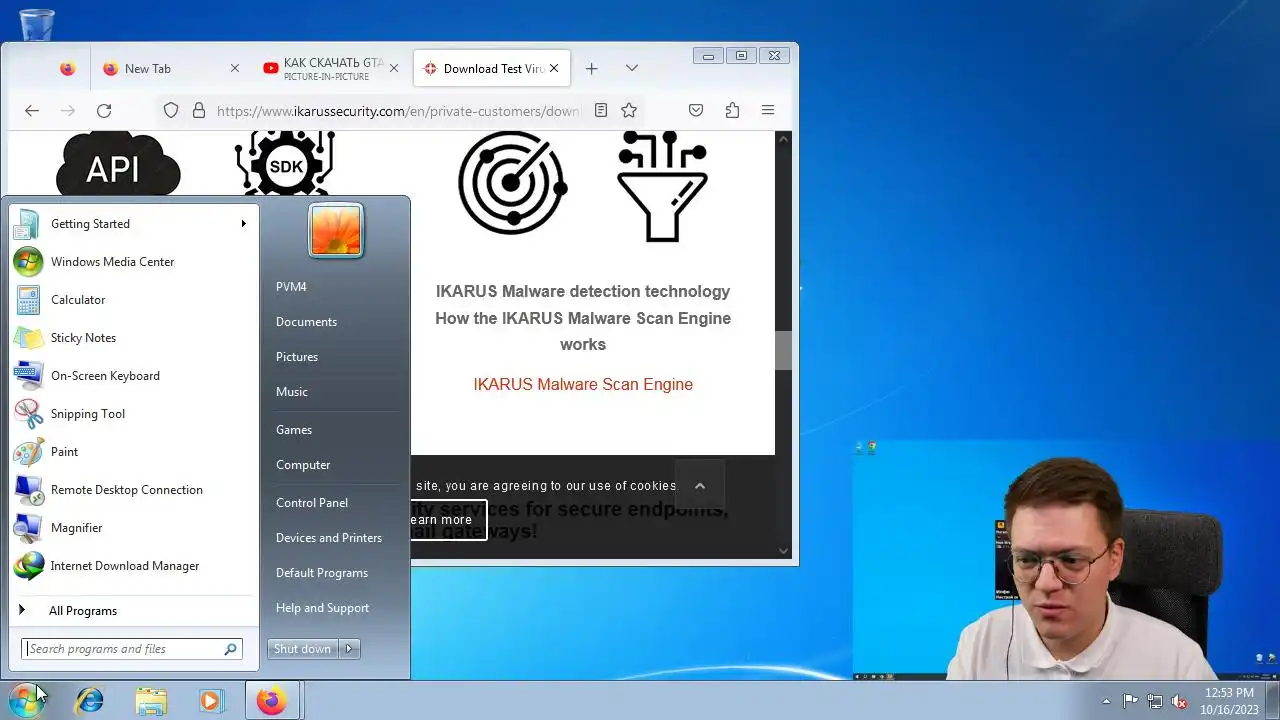Click the ikarussecurity.com address bar
The image size is (1280, 720).
click(x=398, y=111)
